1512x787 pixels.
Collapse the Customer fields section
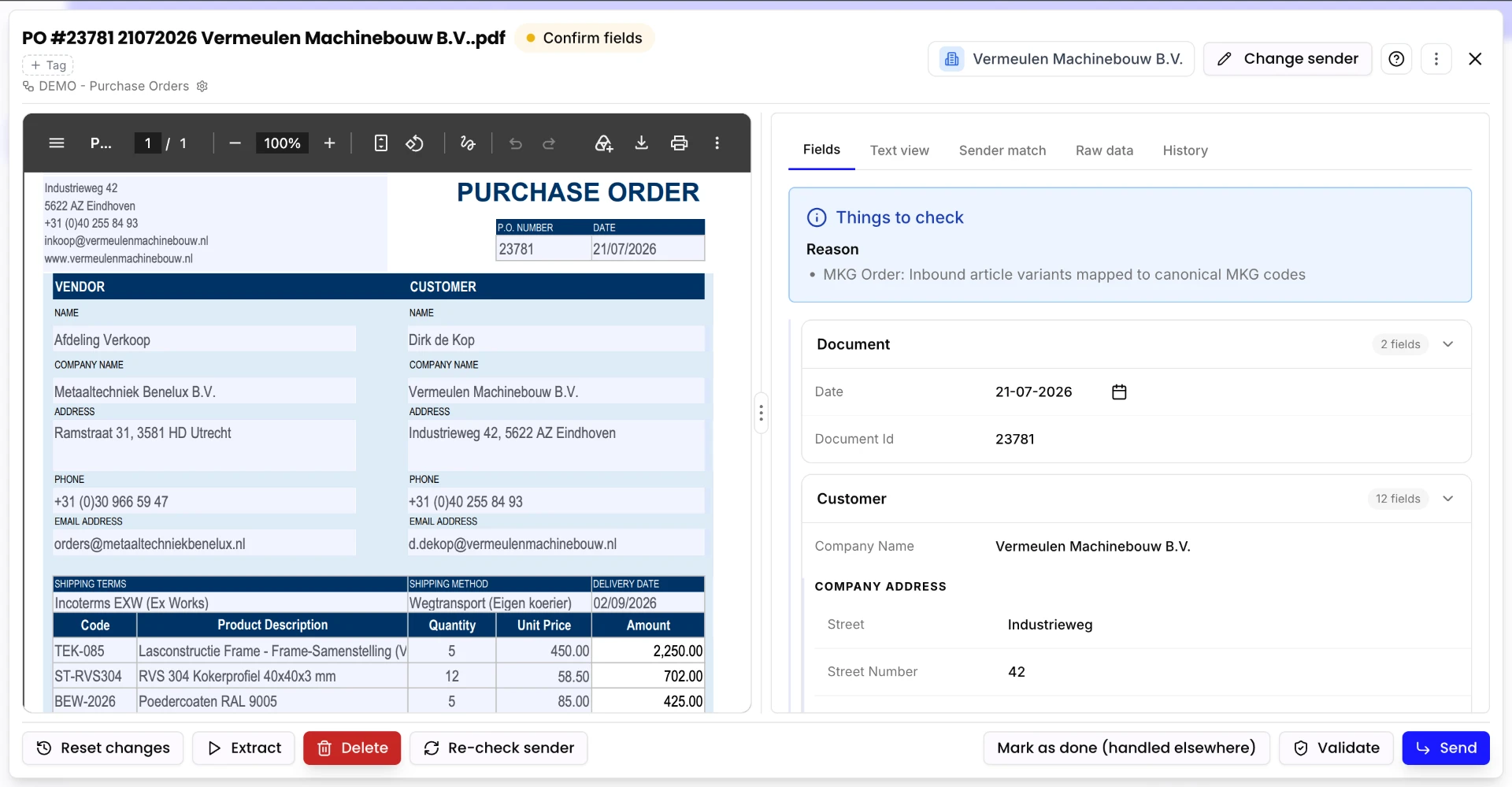(x=1447, y=499)
